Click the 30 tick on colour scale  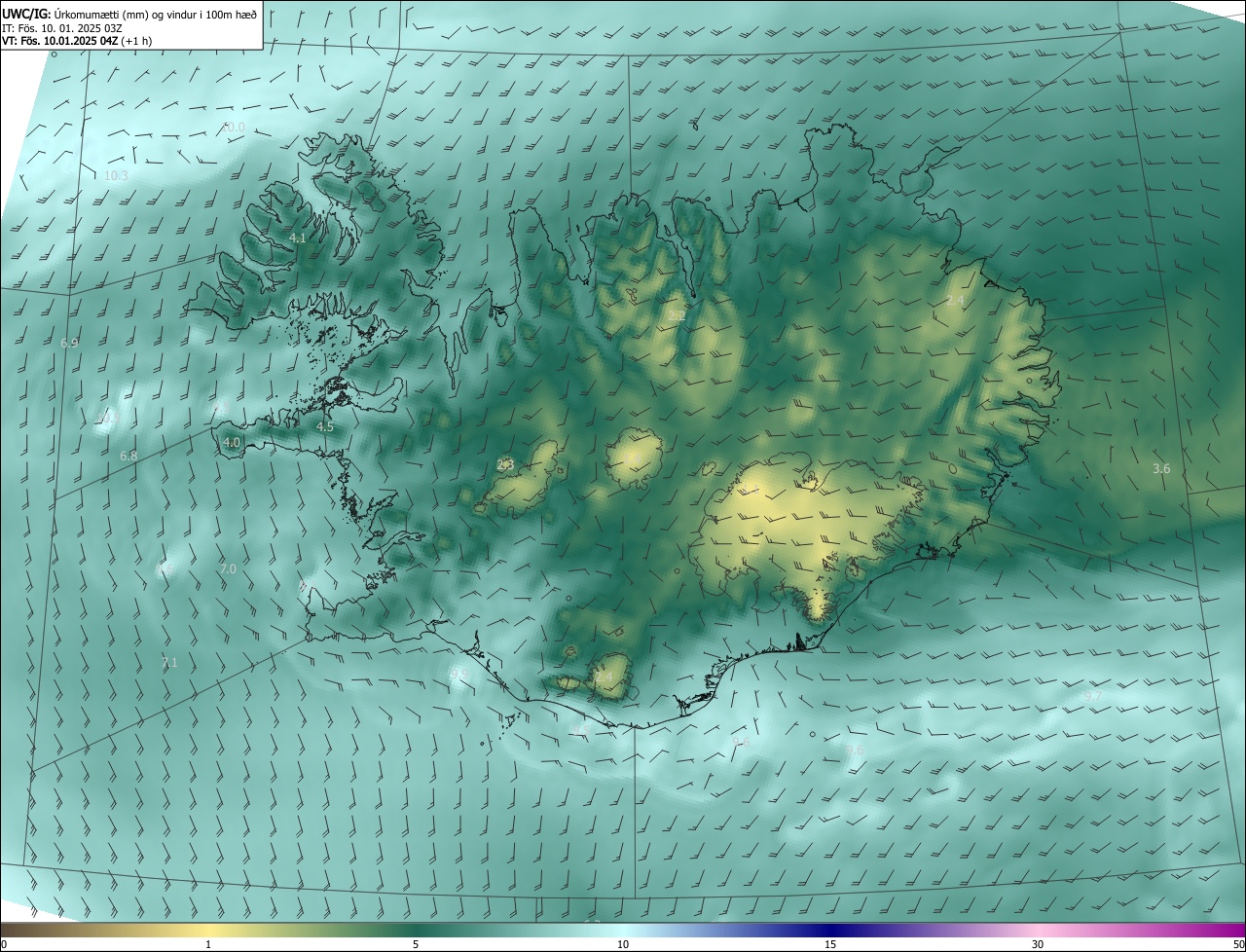point(1038,944)
